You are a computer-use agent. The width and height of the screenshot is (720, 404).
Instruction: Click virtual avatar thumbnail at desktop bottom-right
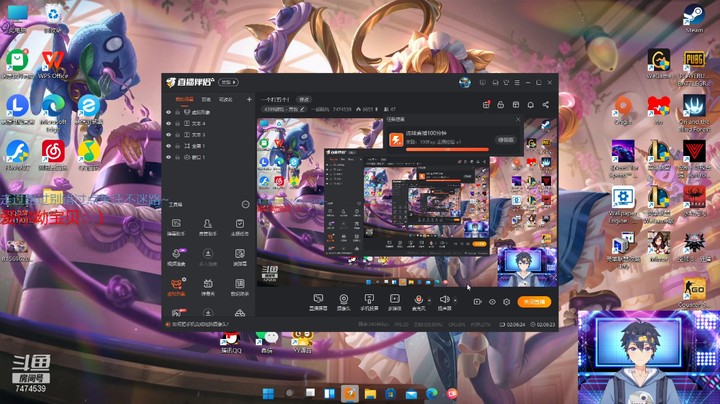point(648,357)
